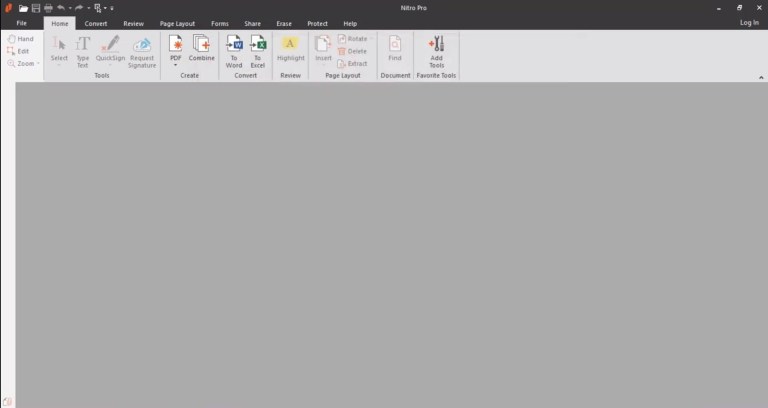This screenshot has width=768, height=408.
Task: Restore down the Nitro Pro window
Action: point(739,8)
